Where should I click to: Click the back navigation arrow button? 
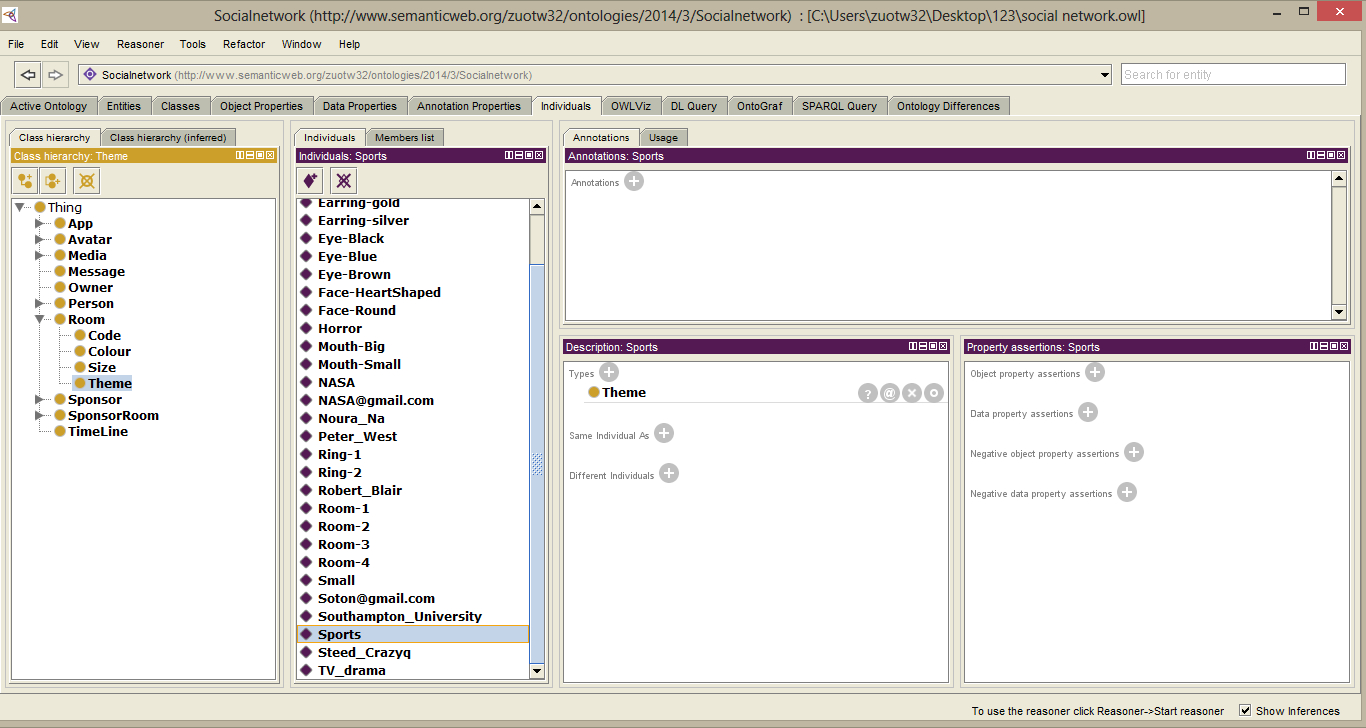point(28,75)
